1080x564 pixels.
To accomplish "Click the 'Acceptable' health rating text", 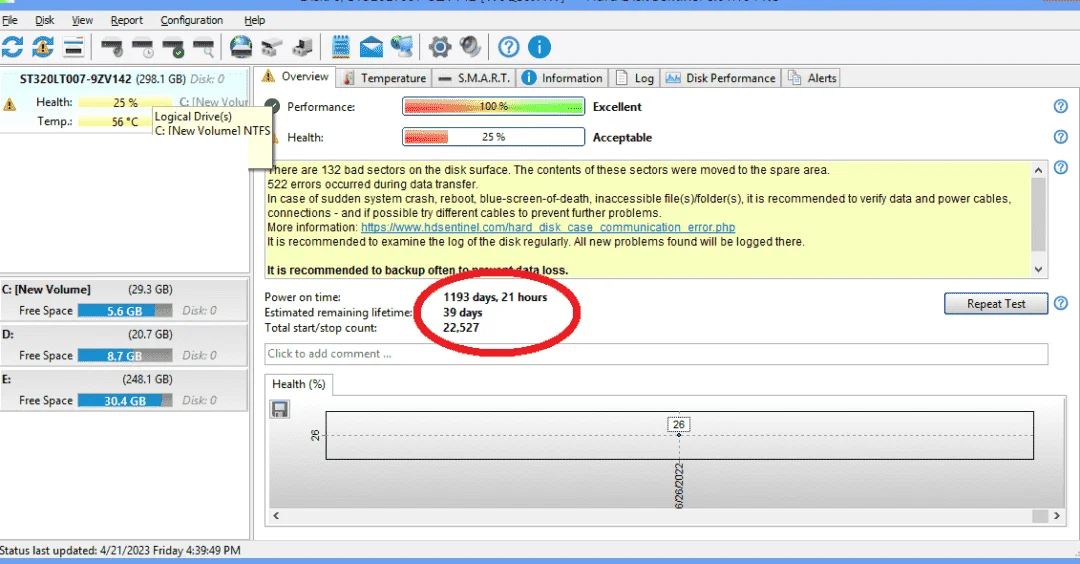I will tap(622, 137).
